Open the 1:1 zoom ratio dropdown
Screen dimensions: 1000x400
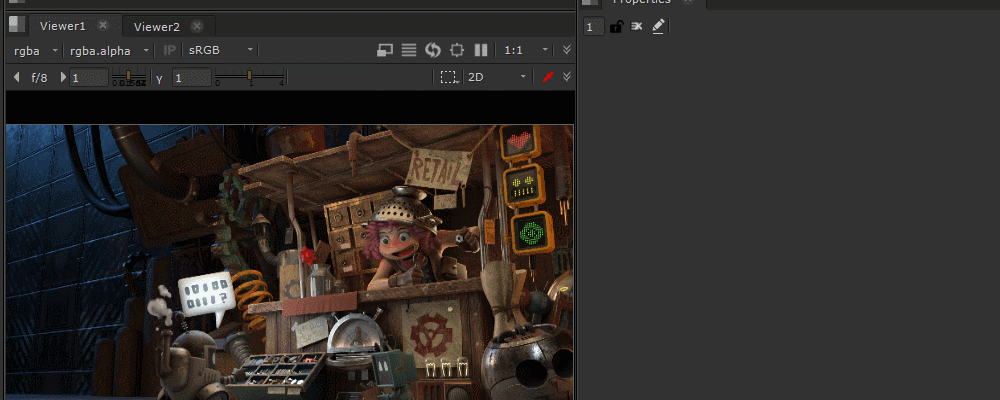pos(526,50)
